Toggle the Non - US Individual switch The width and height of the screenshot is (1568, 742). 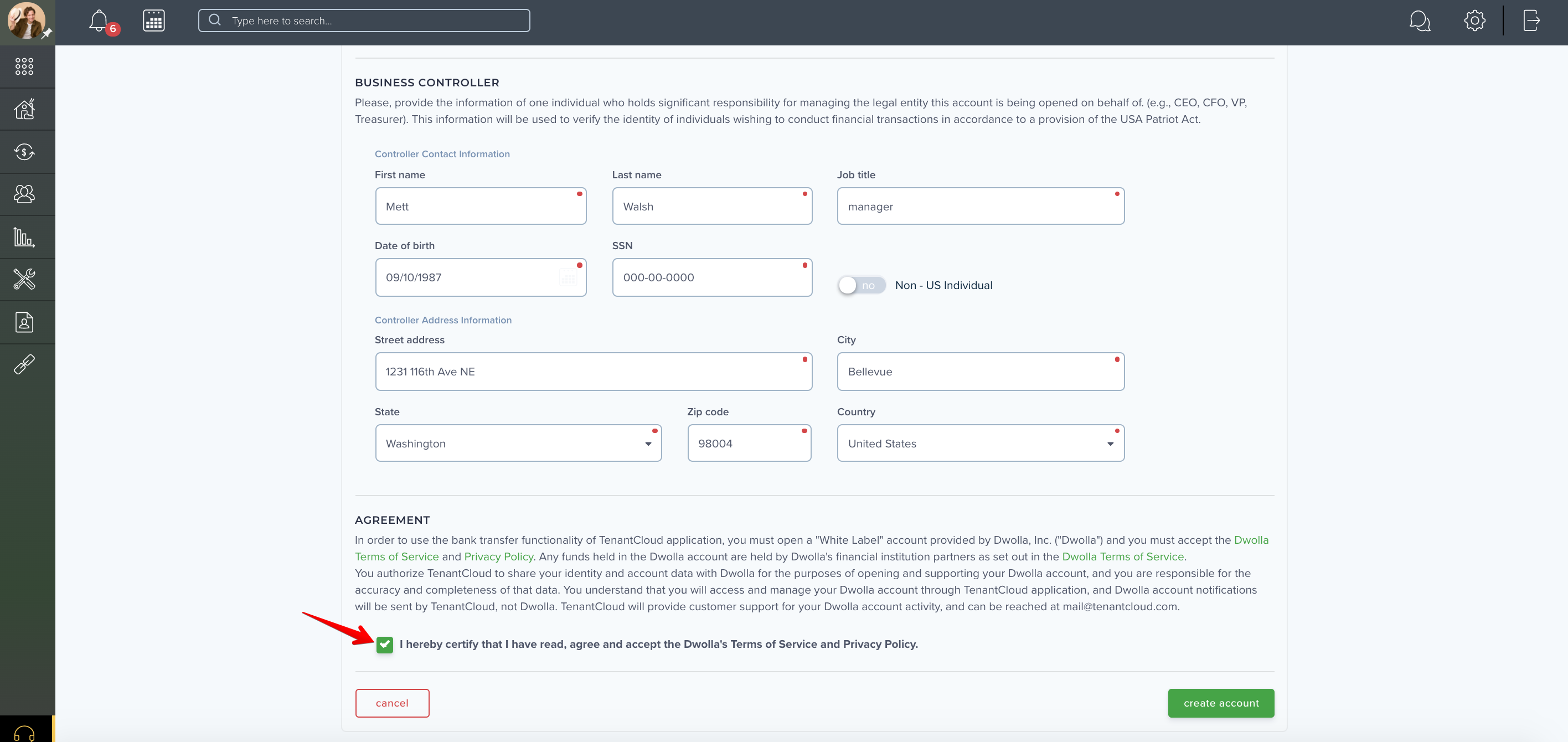coord(862,285)
